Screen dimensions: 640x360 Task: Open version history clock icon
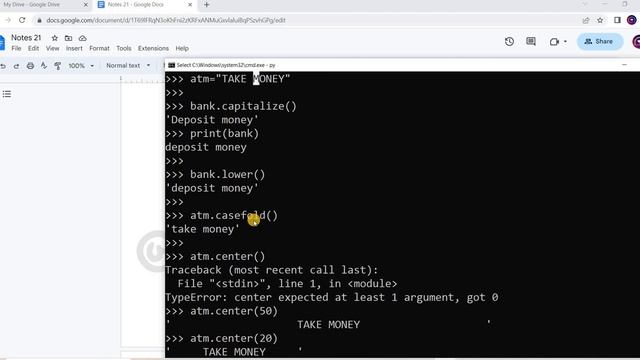(509, 41)
